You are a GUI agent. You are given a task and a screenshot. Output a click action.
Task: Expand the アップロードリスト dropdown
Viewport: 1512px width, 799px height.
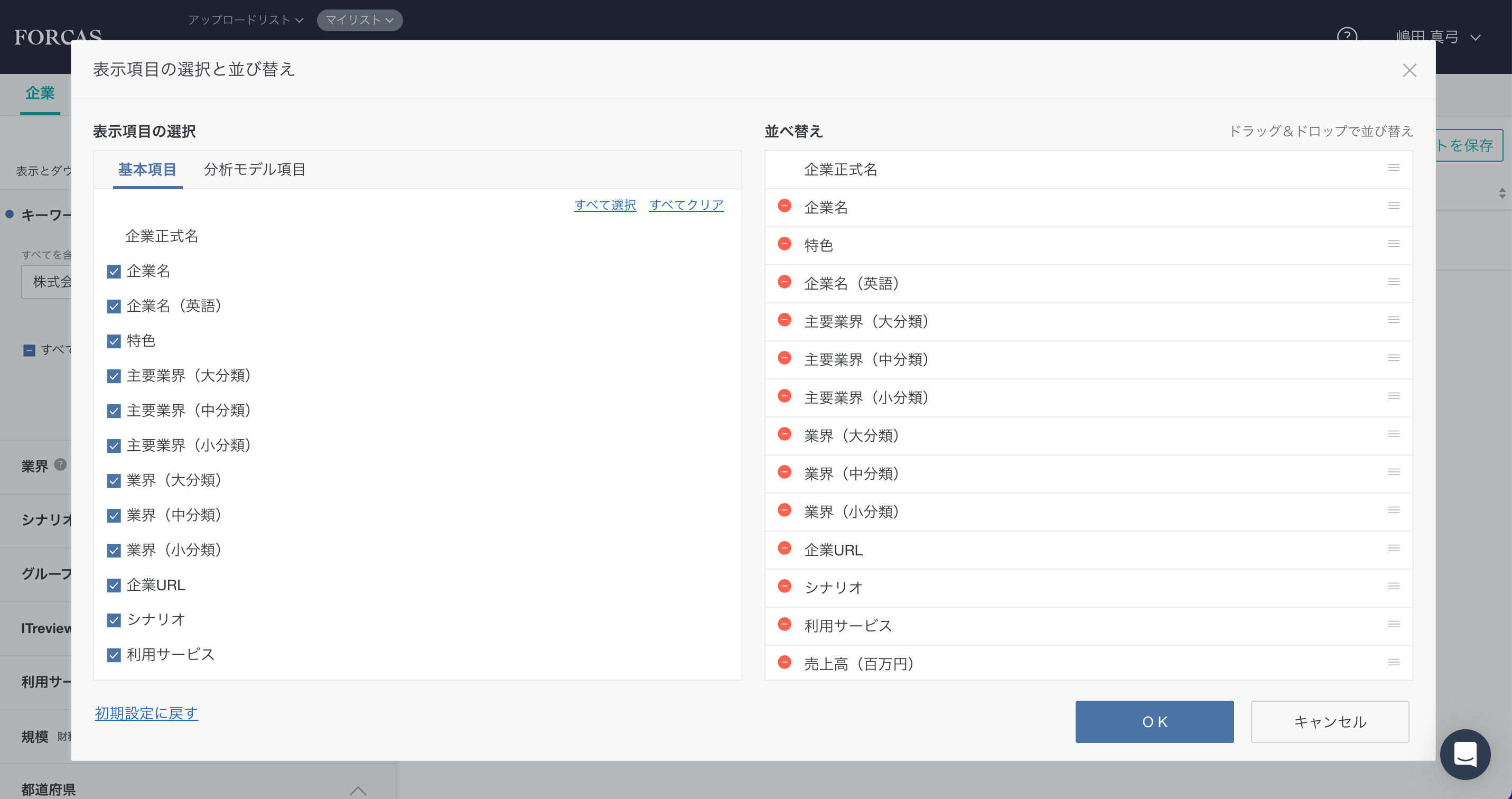point(245,20)
